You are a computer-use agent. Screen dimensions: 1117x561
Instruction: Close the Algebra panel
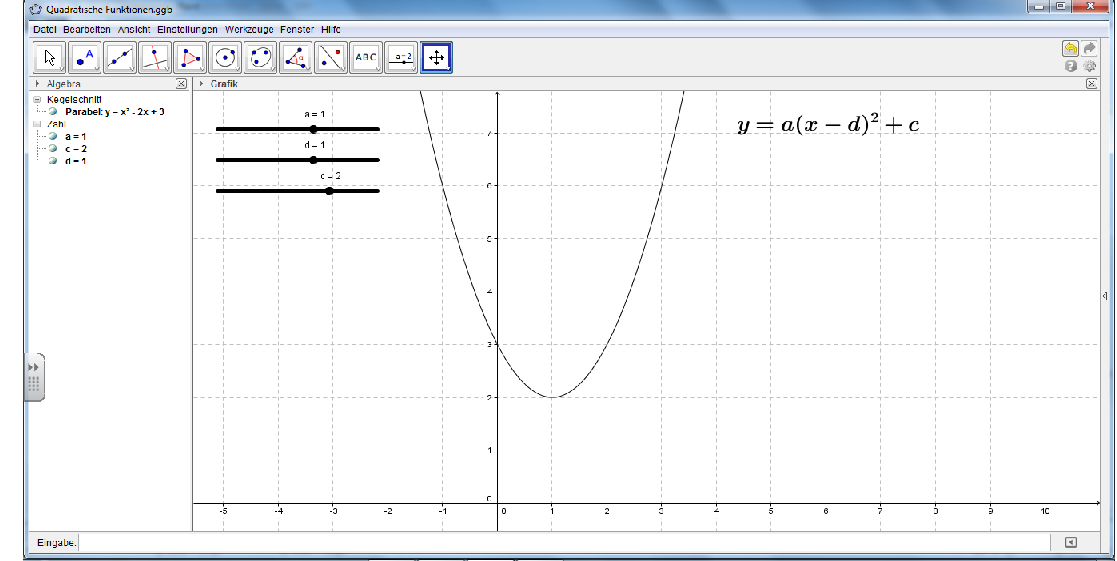click(181, 85)
